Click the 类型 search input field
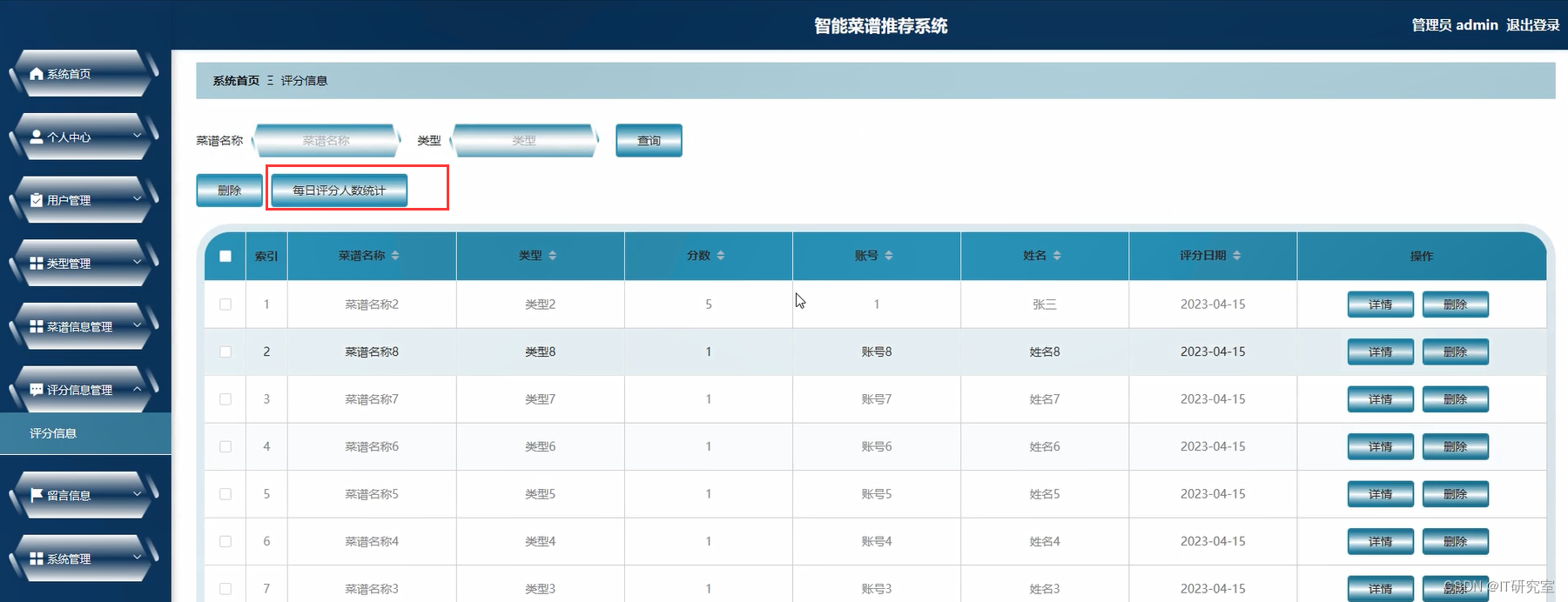The width and height of the screenshot is (1568, 602). click(x=524, y=140)
